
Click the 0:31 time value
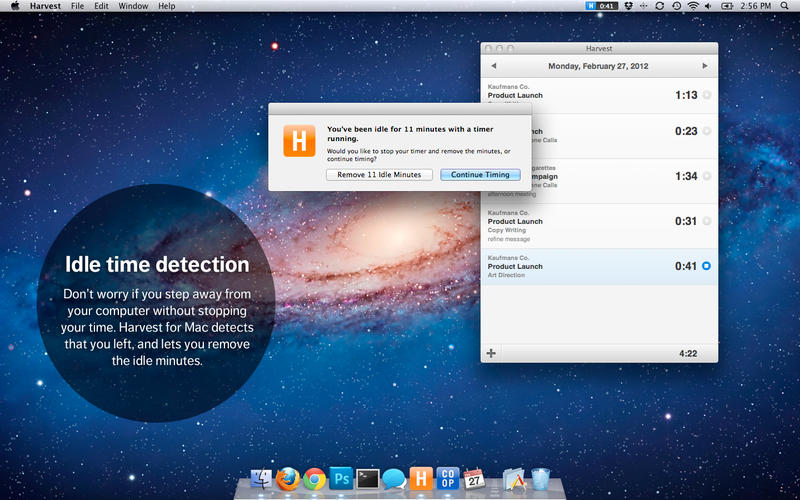point(686,221)
